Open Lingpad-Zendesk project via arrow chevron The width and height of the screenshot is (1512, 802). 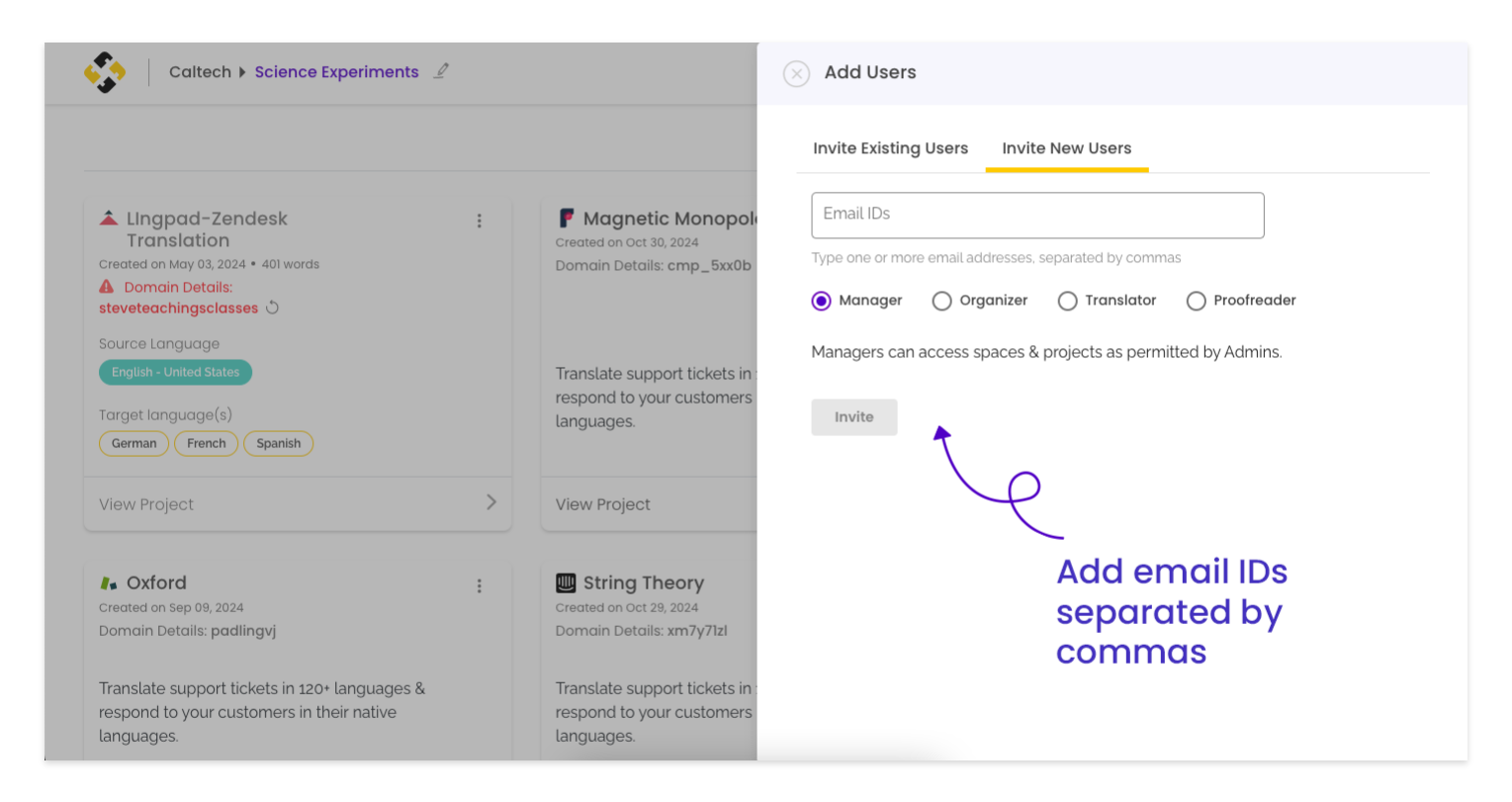[x=491, y=502]
